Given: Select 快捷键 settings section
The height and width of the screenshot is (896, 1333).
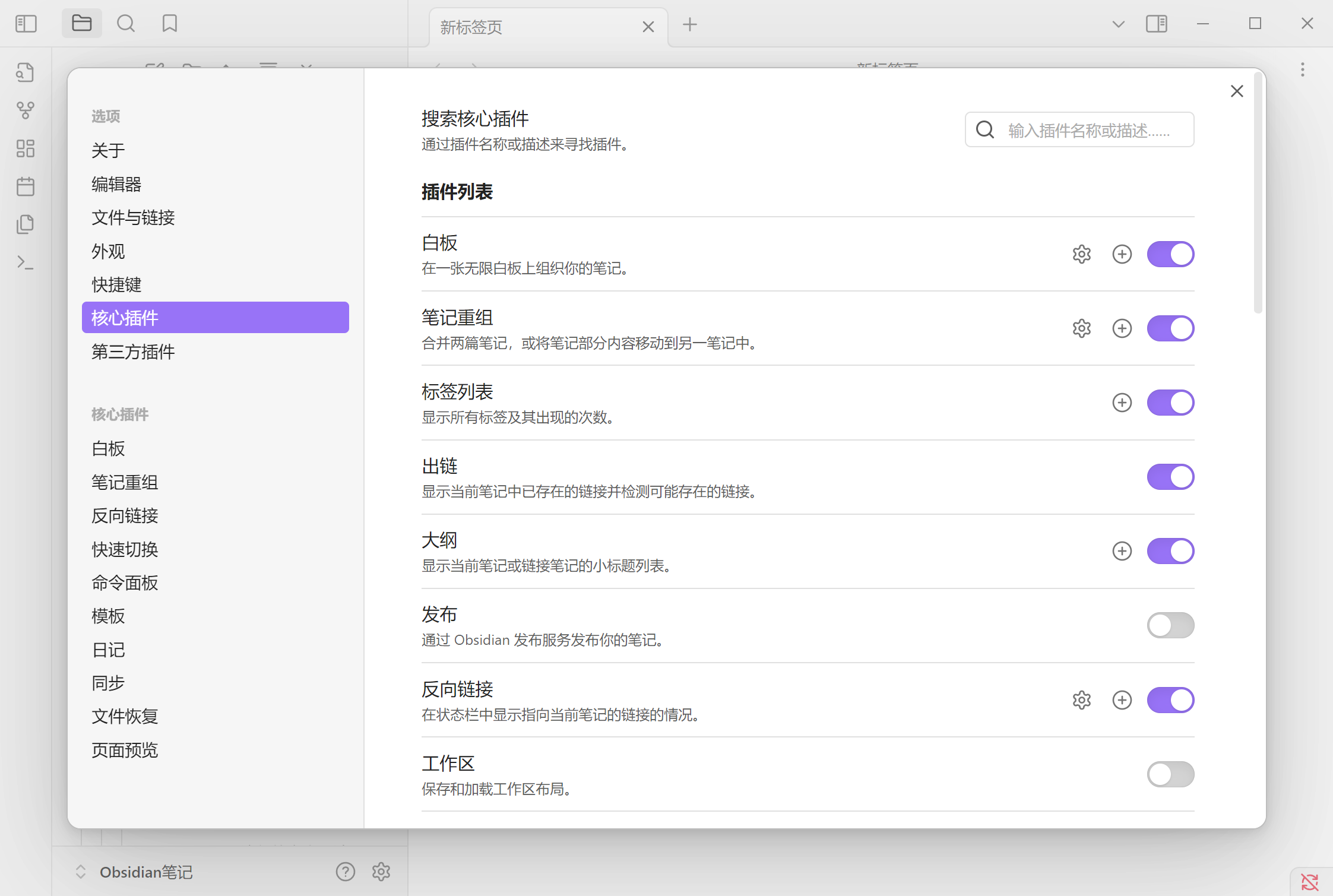Looking at the screenshot, I should click(x=116, y=284).
